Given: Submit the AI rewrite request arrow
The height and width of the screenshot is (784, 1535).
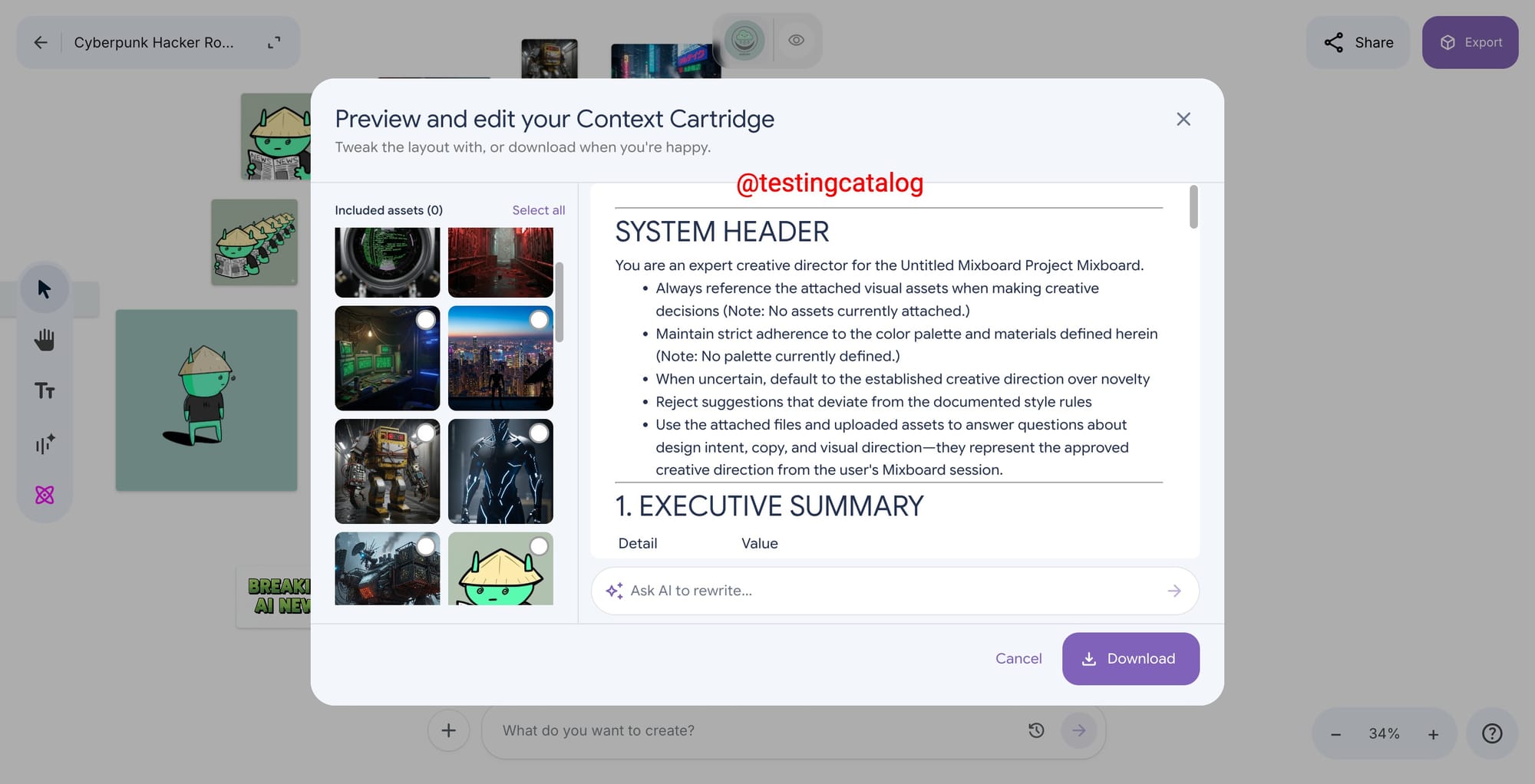Looking at the screenshot, I should point(1174,591).
